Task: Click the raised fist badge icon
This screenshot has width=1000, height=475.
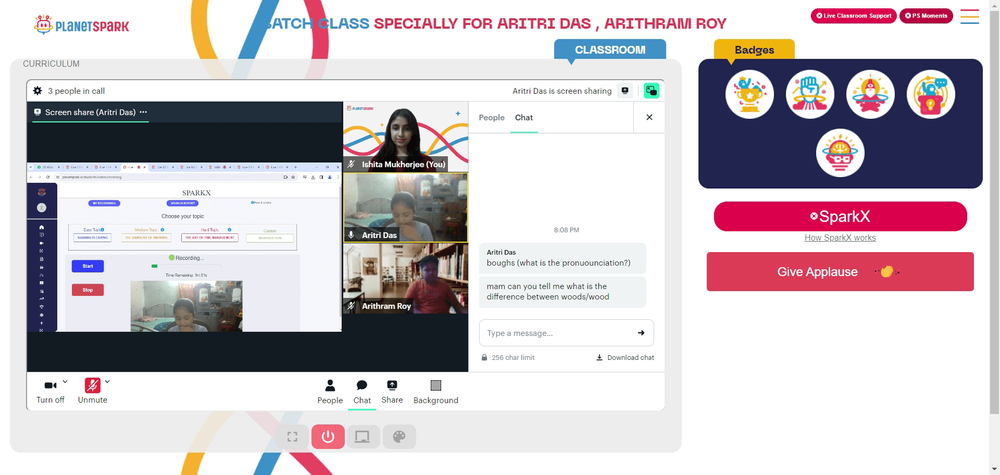Action: pyautogui.click(x=810, y=94)
